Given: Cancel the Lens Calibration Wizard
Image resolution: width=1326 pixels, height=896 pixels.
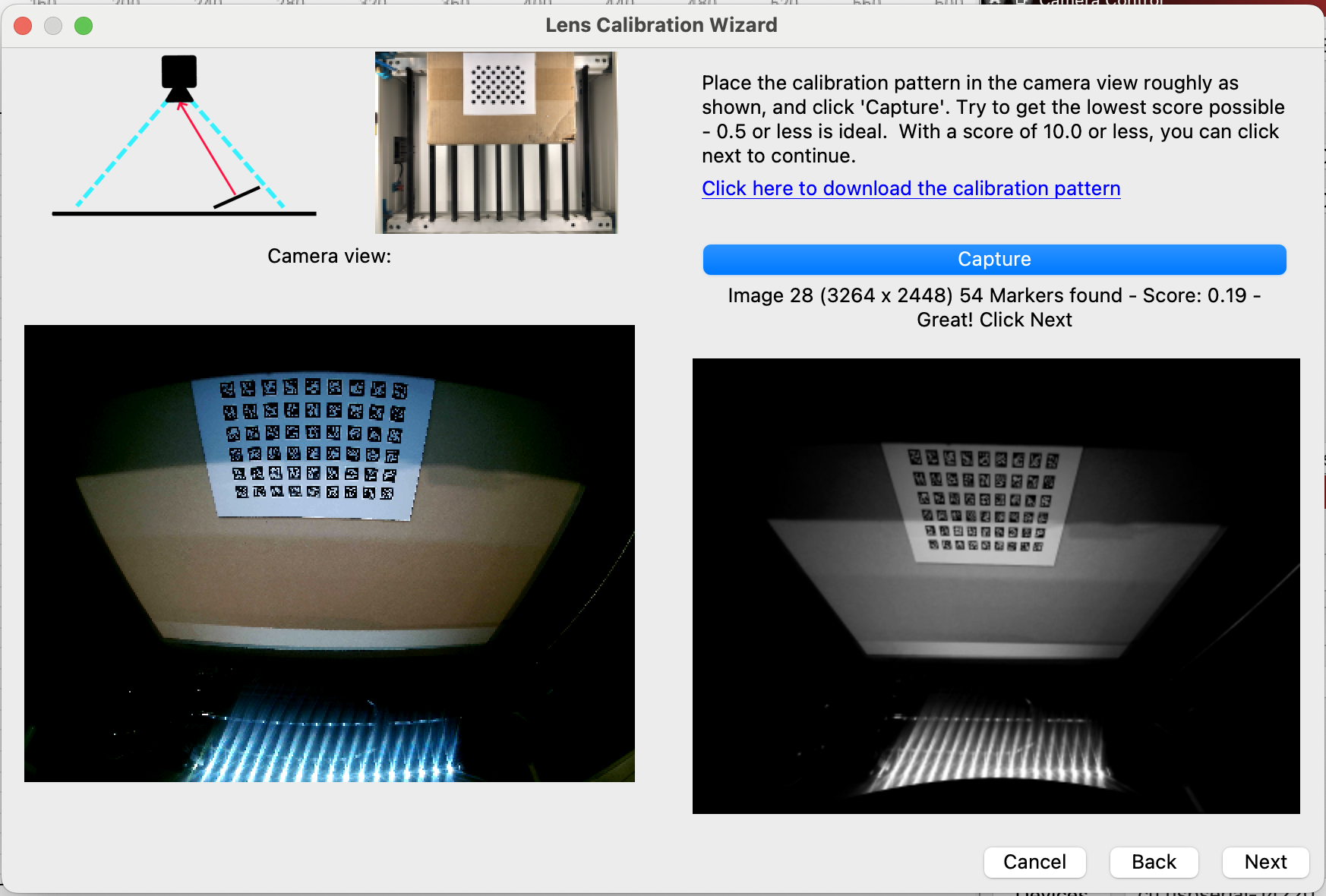Looking at the screenshot, I should [x=1034, y=862].
